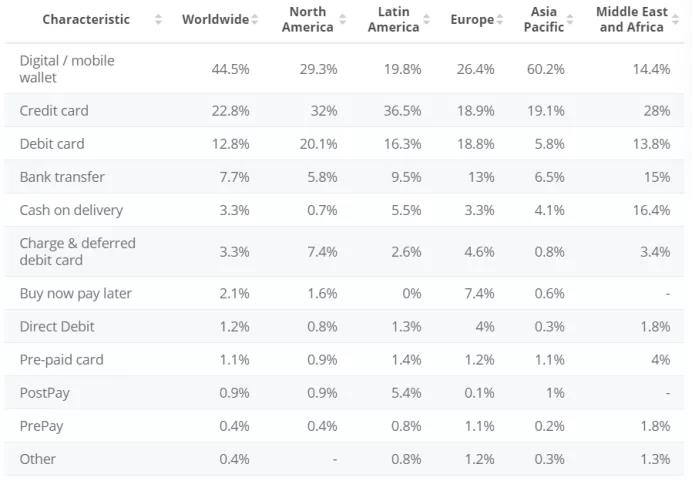The height and width of the screenshot is (481, 692).
Task: Sort by Asia Pacific arrows icon
Action: click(570, 20)
